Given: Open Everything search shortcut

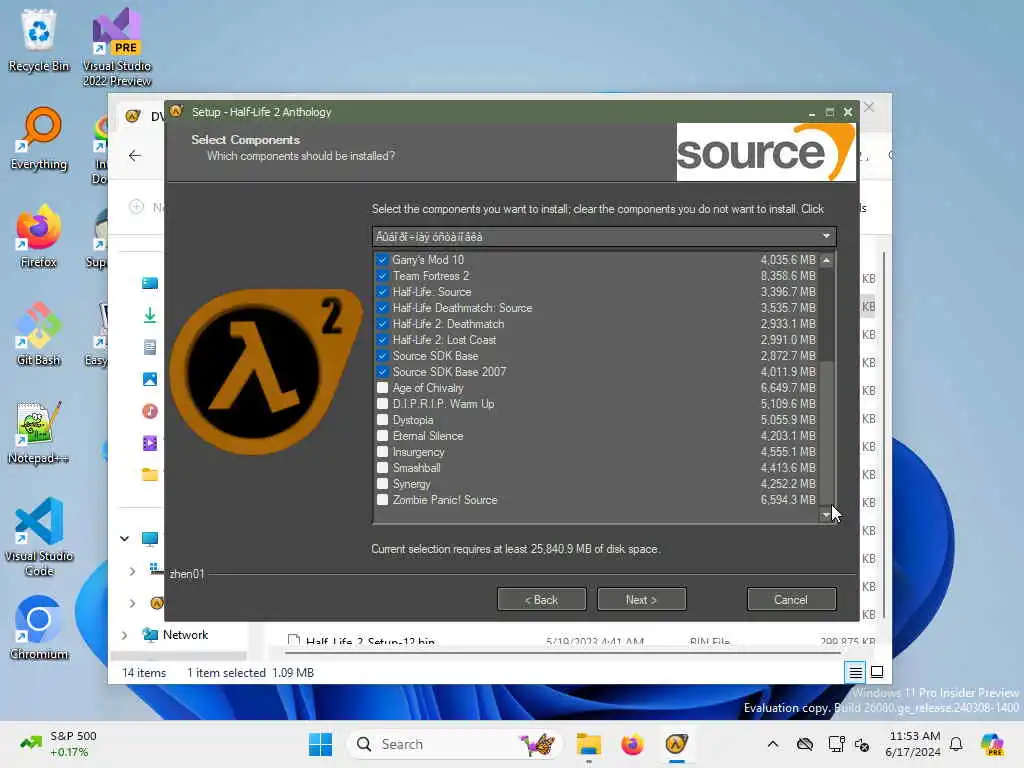Looking at the screenshot, I should click(39, 138).
